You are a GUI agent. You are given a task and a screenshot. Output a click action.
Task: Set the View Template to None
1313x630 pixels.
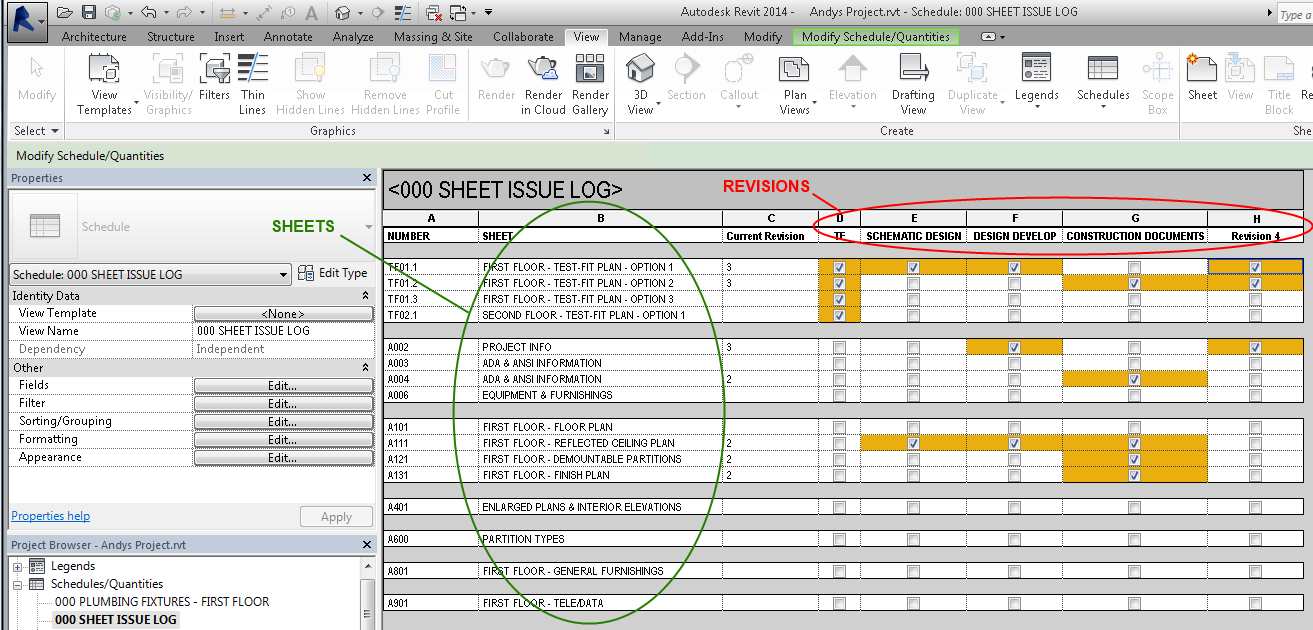coord(283,313)
